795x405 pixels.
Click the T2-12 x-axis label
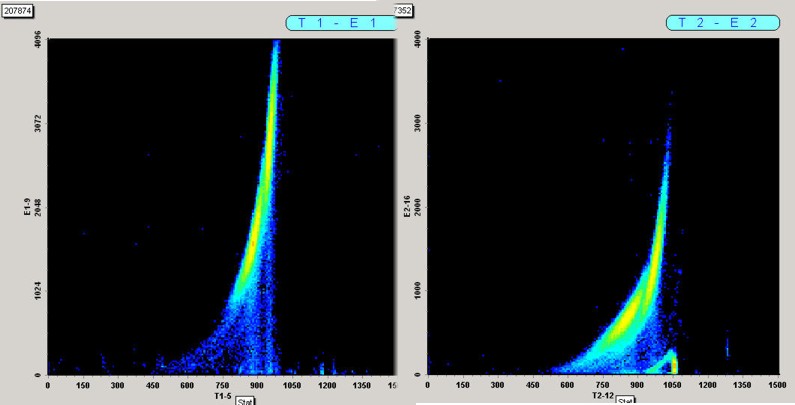tap(603, 395)
